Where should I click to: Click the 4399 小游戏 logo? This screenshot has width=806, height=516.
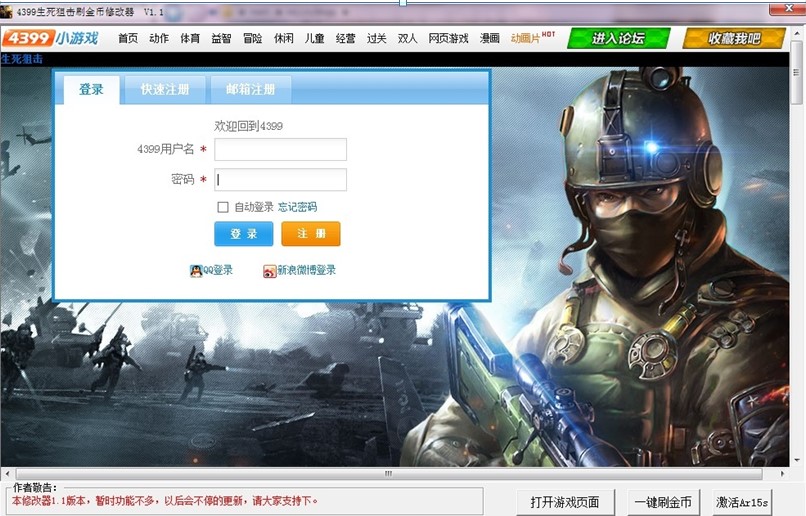50,38
